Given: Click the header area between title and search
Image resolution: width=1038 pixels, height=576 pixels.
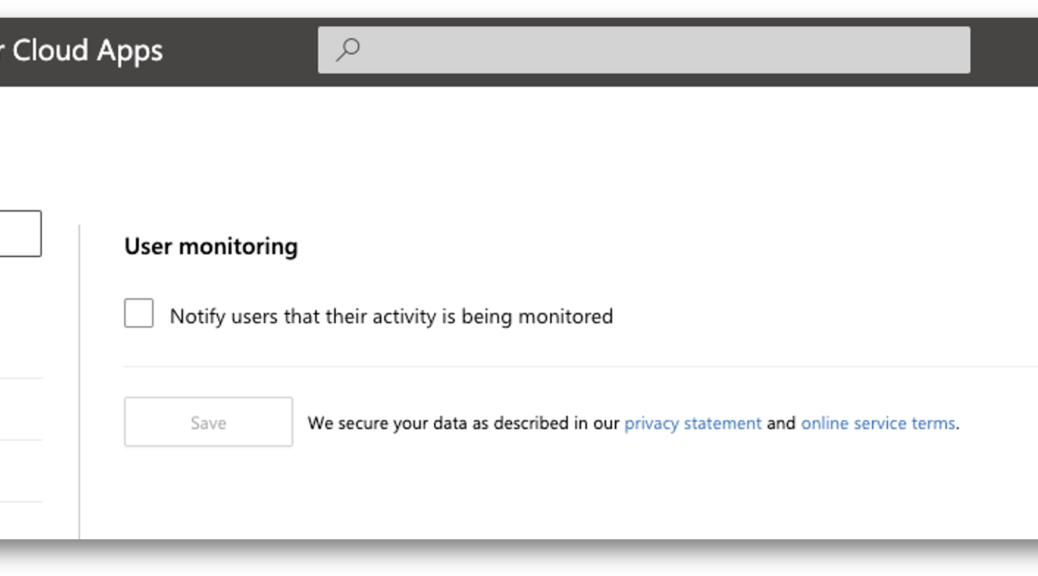Looking at the screenshot, I should click(x=240, y=52).
